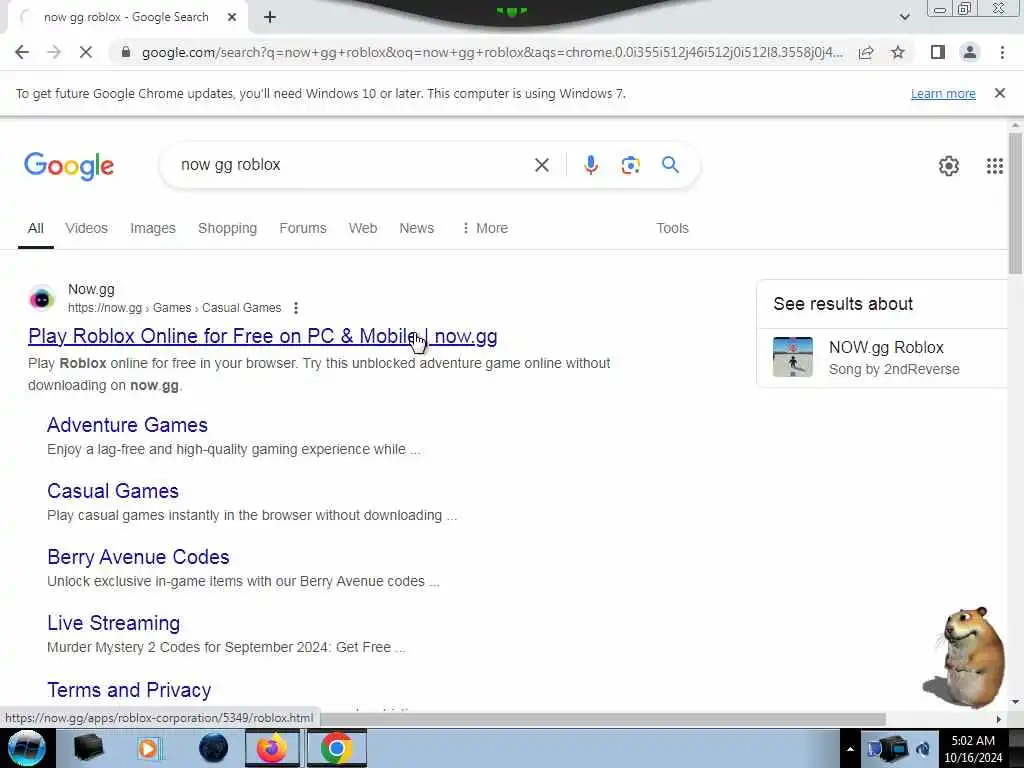Open the Chrome taskbar icon
The image size is (1024, 768).
coord(336,748)
